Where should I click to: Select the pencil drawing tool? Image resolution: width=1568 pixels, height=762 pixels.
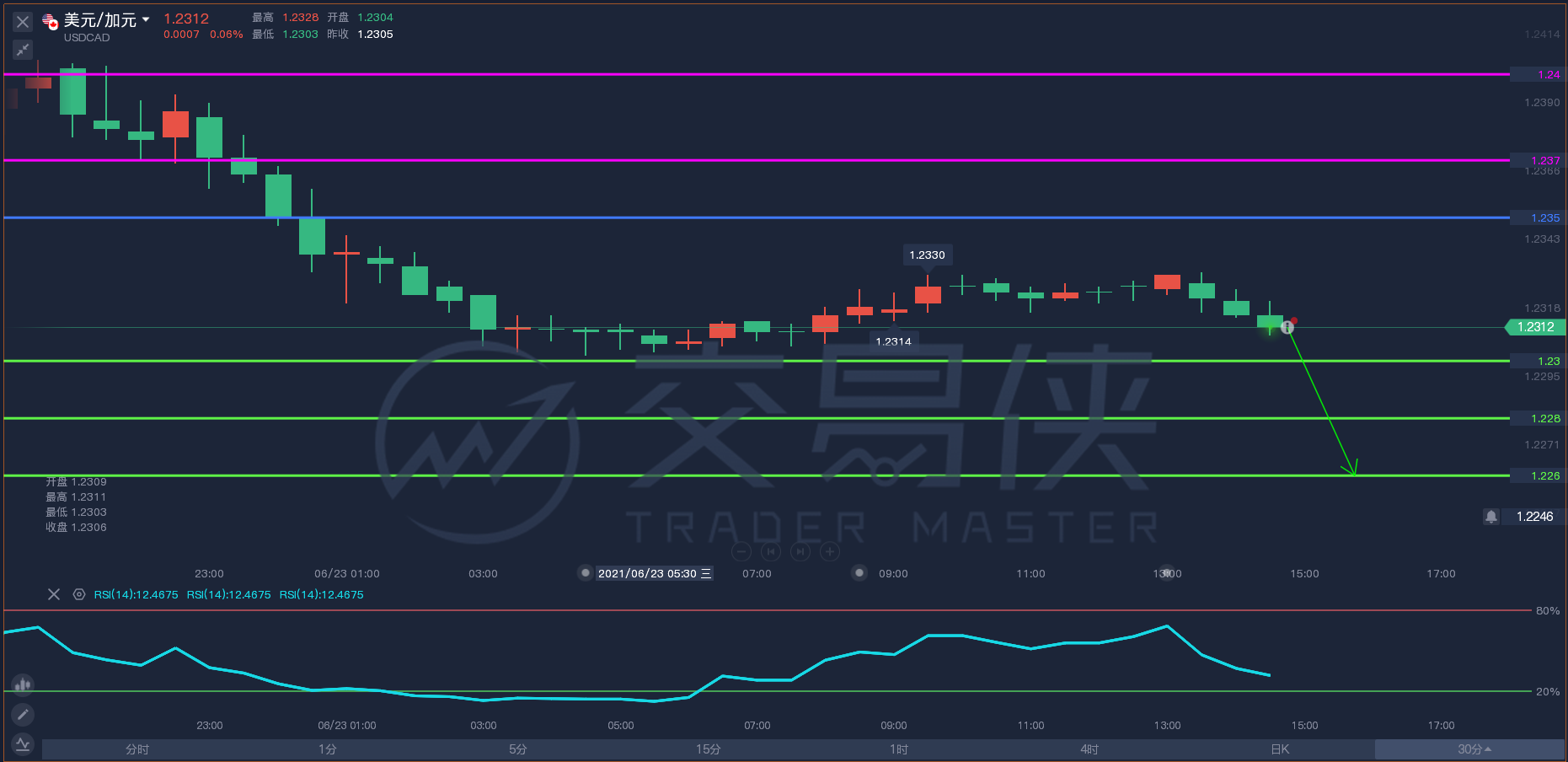pos(23,715)
